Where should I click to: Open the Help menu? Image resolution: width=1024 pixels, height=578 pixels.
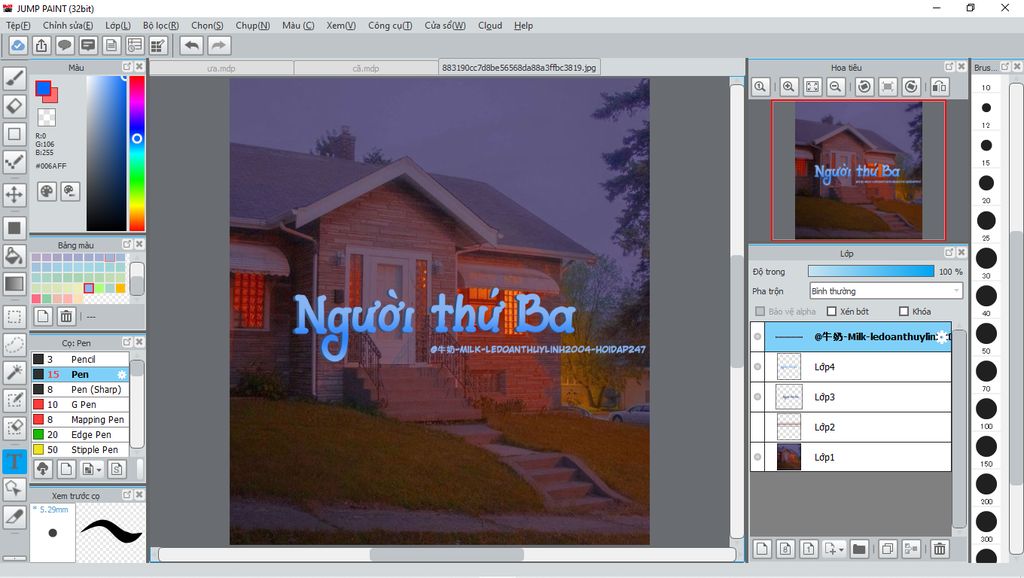523,25
